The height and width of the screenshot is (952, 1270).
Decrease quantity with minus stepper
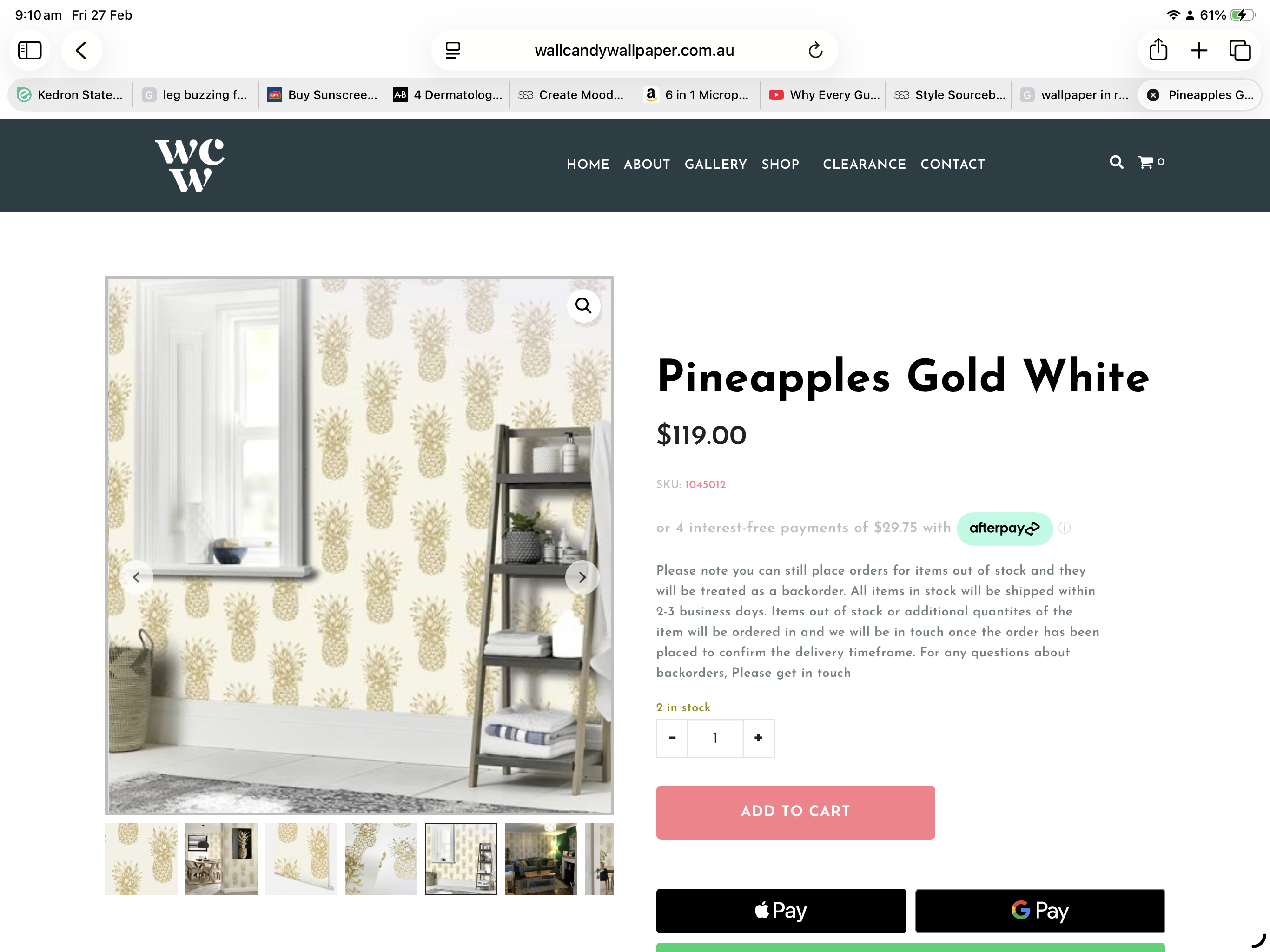pyautogui.click(x=672, y=738)
